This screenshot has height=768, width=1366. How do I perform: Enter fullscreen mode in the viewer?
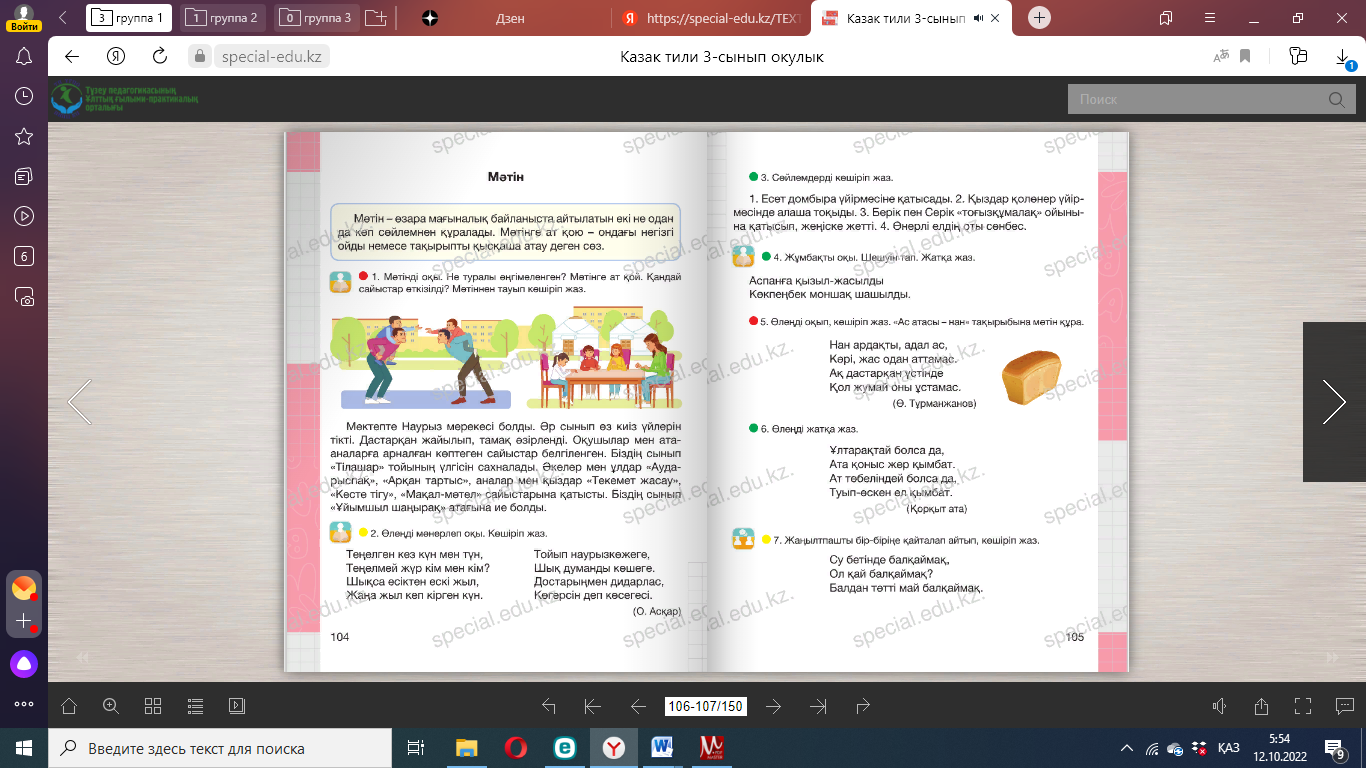tap(1303, 706)
